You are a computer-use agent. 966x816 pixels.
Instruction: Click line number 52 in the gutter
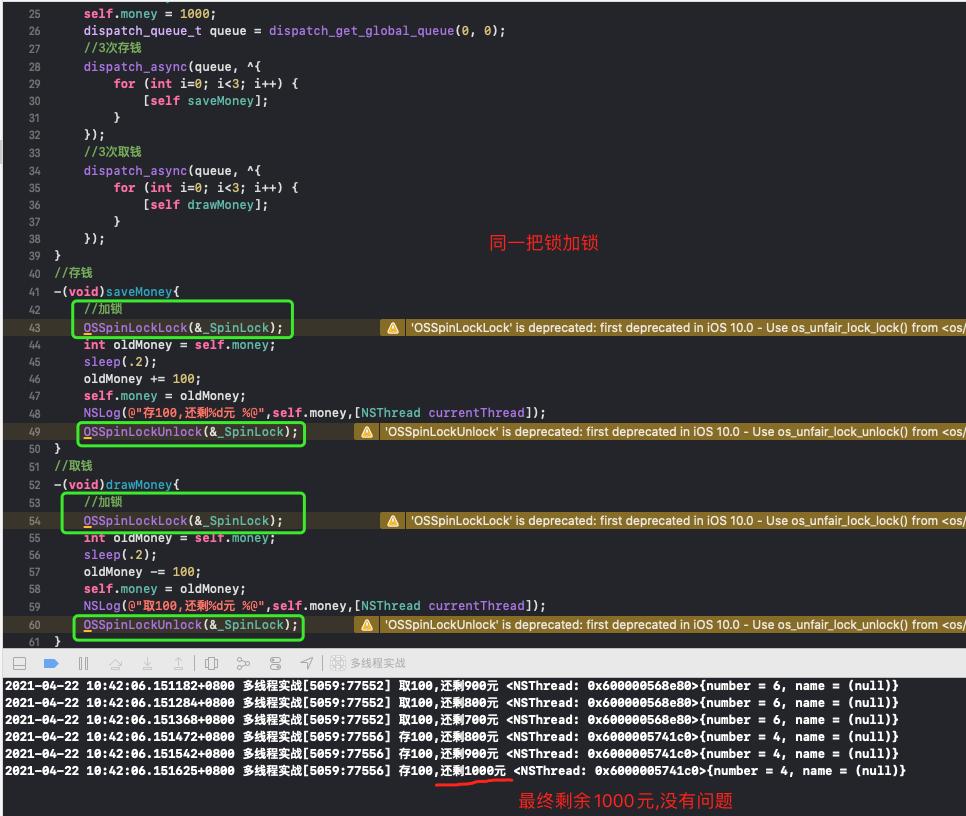click(34, 485)
